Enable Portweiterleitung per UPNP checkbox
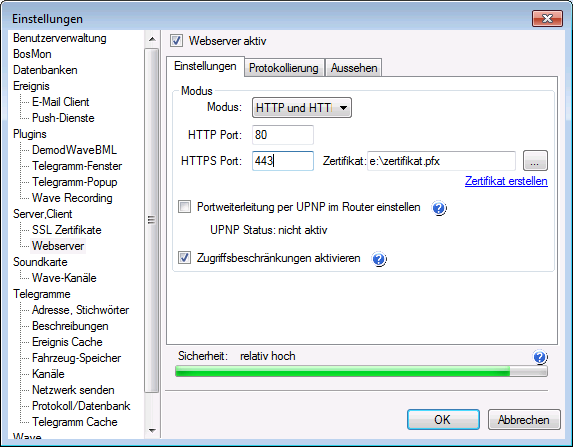 click(184, 207)
